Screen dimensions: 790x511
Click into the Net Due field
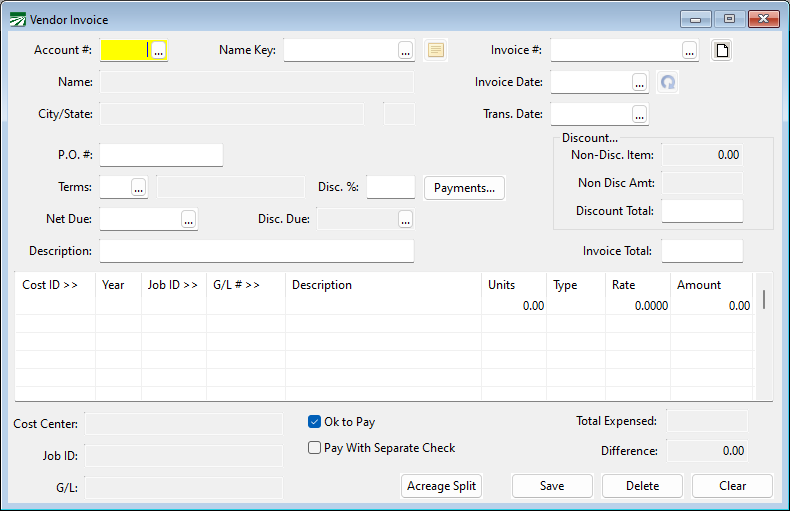click(x=141, y=219)
